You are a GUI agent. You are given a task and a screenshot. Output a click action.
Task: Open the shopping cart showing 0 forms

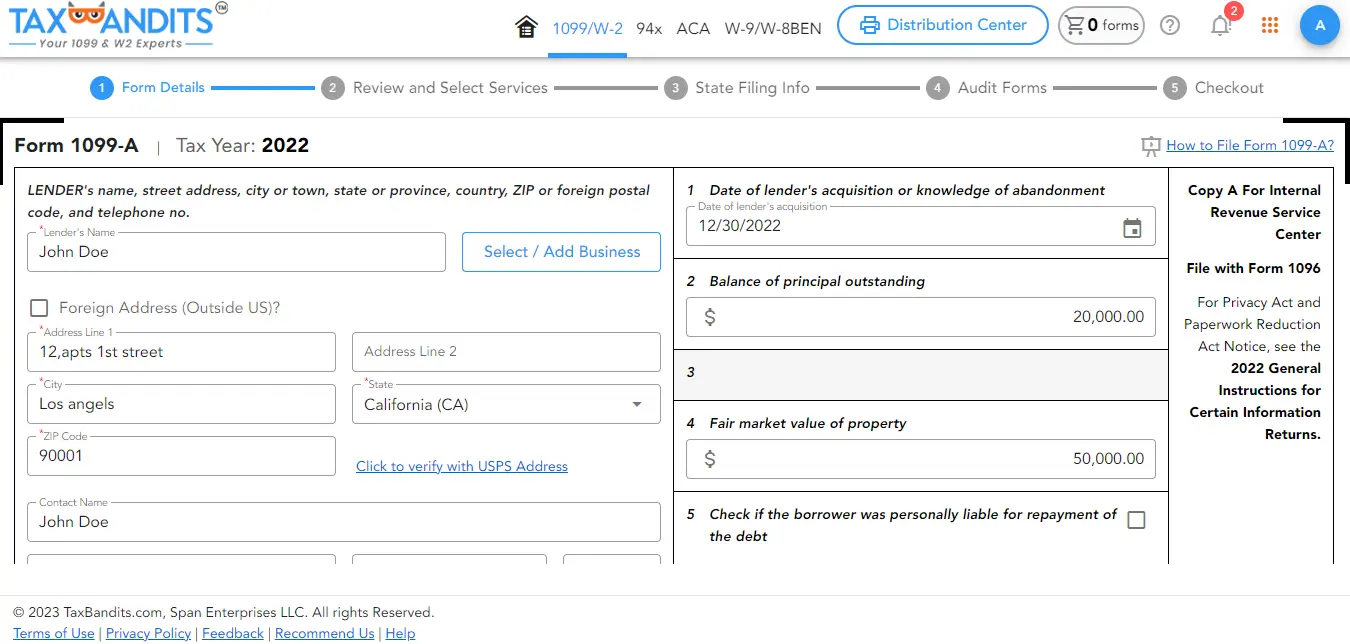click(x=1100, y=26)
